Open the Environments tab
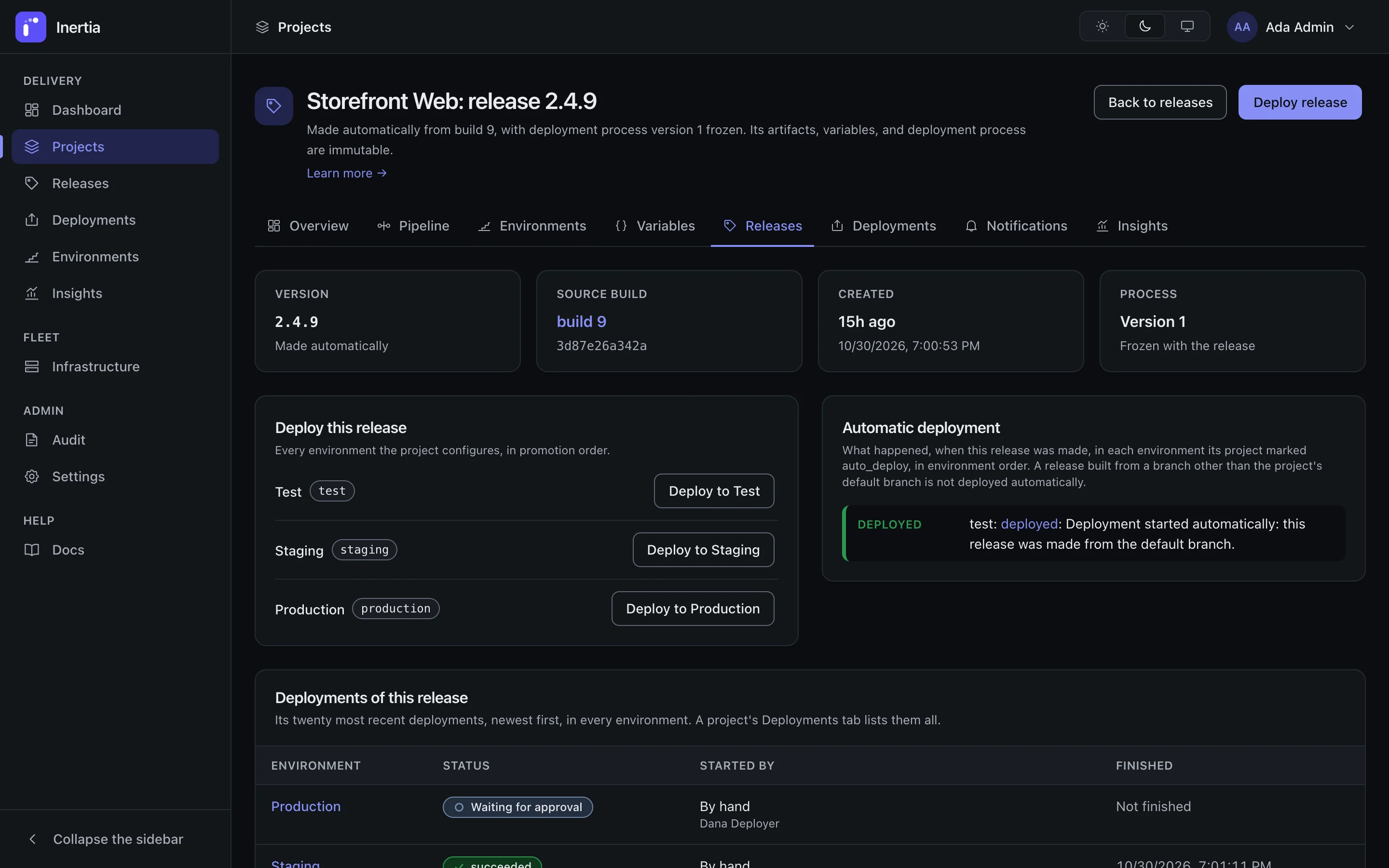This screenshot has width=1389, height=868. pyautogui.click(x=532, y=226)
